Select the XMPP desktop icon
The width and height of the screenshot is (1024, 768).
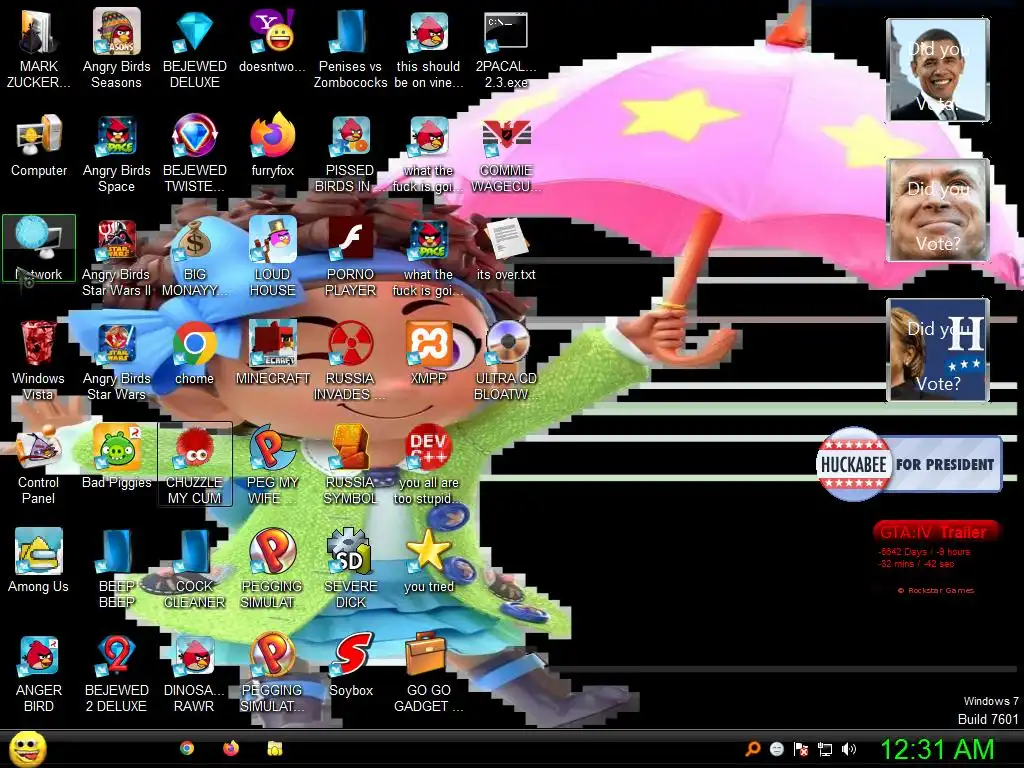(428, 353)
